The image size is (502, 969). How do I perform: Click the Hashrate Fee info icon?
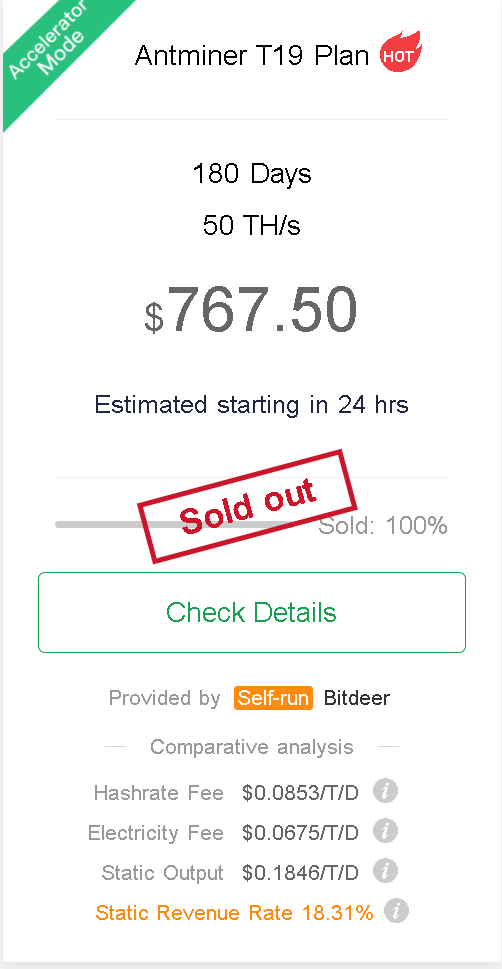point(385,791)
